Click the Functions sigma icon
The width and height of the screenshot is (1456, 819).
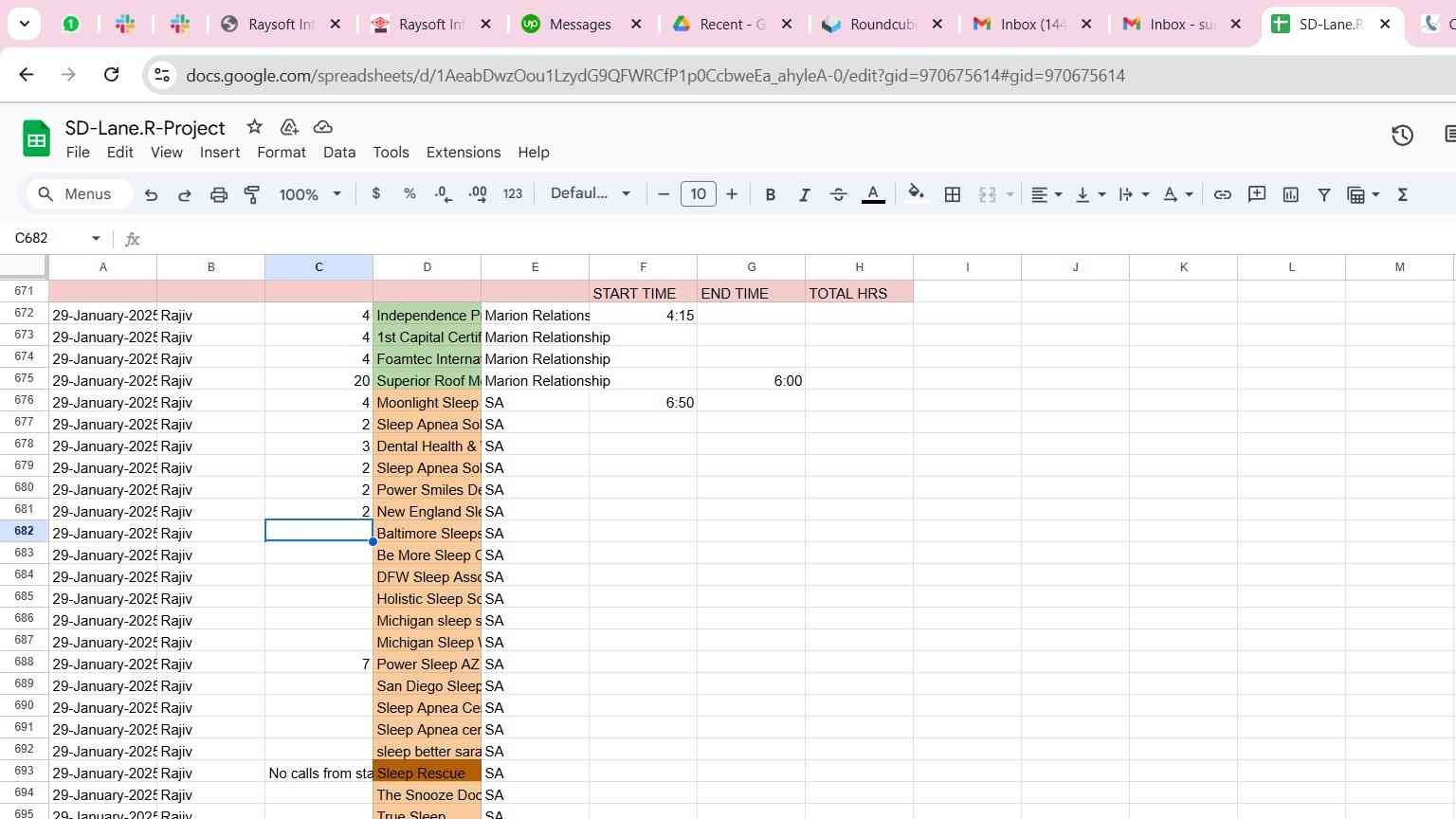[1403, 194]
